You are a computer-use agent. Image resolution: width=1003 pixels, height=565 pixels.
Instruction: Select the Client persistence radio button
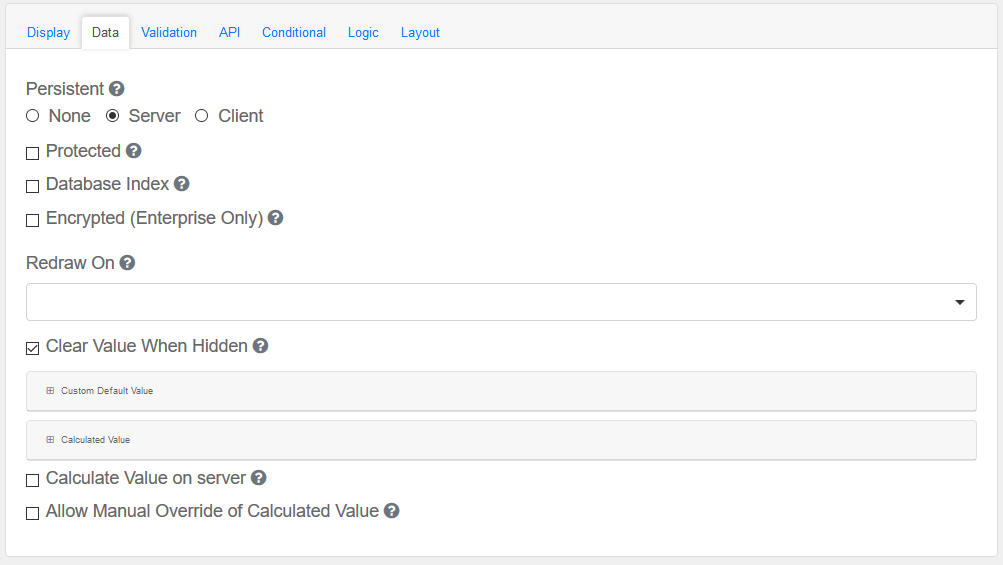click(x=202, y=116)
